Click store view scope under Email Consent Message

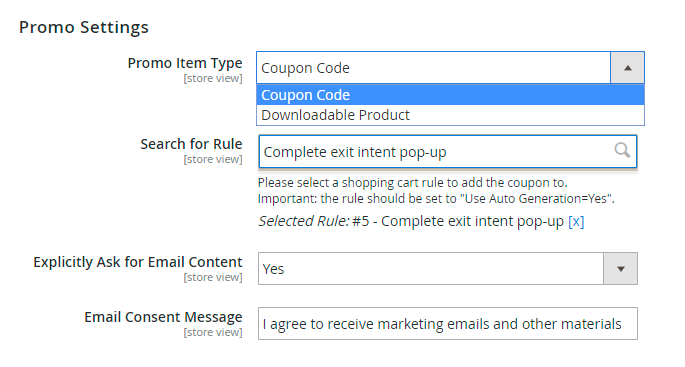(213, 332)
